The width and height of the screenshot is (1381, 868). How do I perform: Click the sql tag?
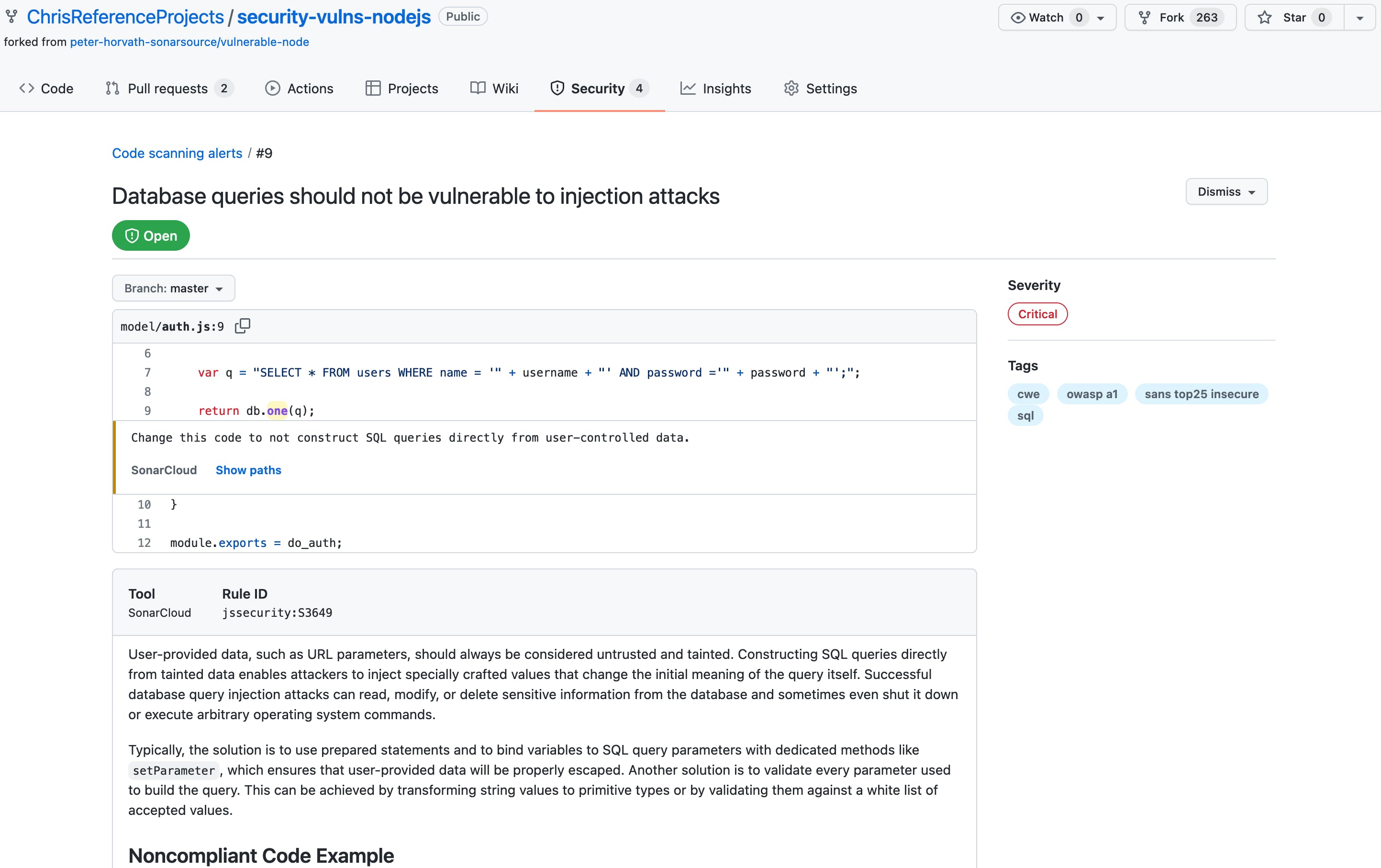(1025, 416)
